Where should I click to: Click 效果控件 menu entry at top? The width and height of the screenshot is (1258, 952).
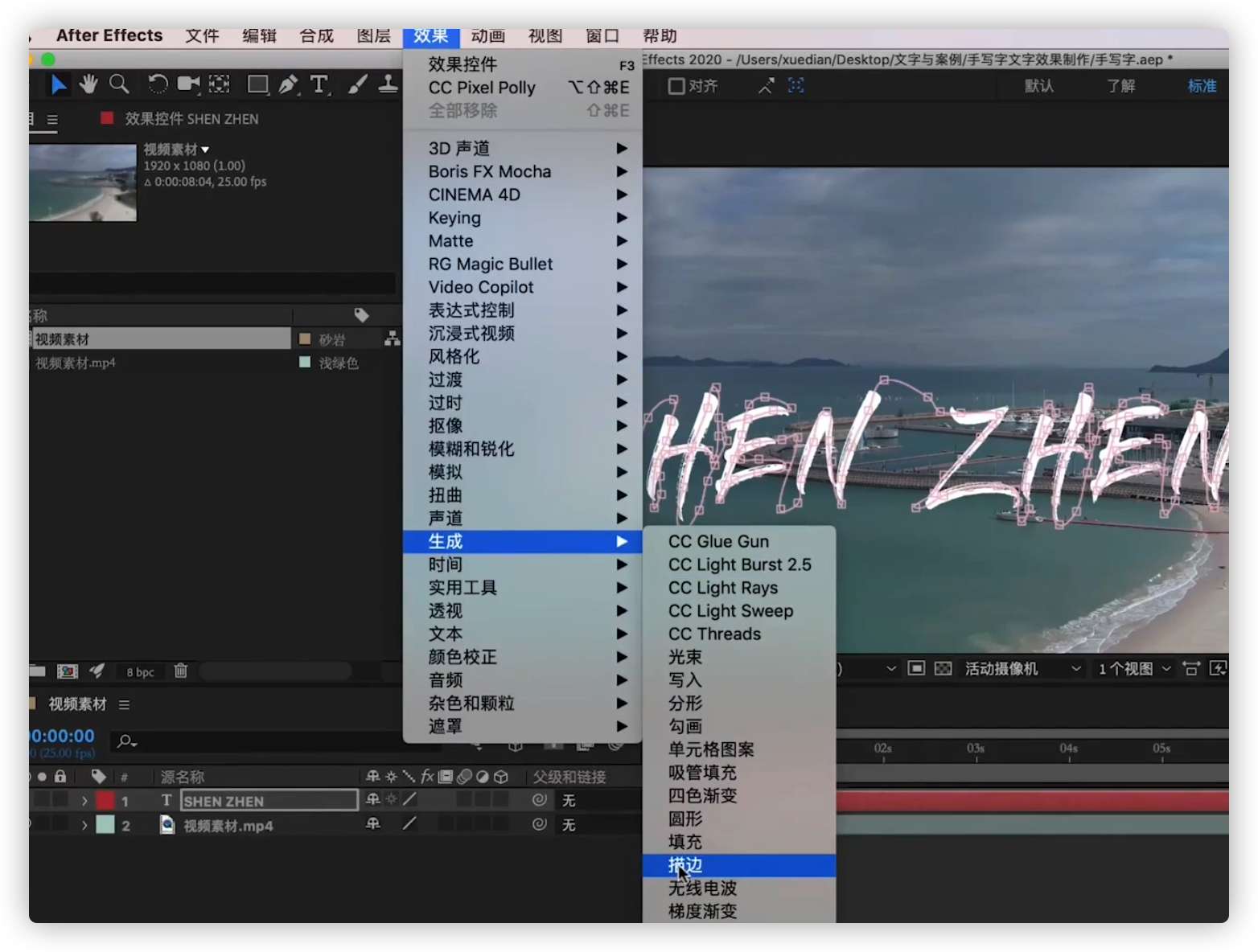point(523,64)
